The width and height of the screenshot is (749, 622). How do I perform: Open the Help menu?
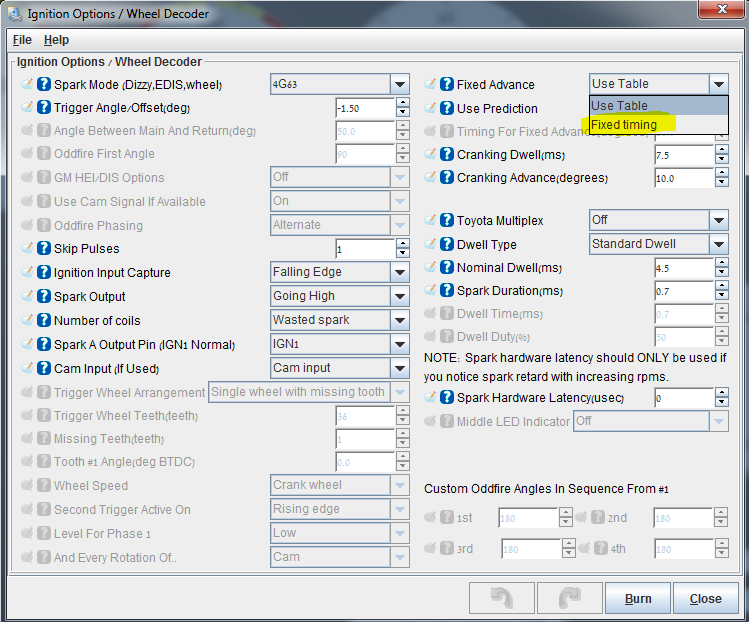(56, 40)
